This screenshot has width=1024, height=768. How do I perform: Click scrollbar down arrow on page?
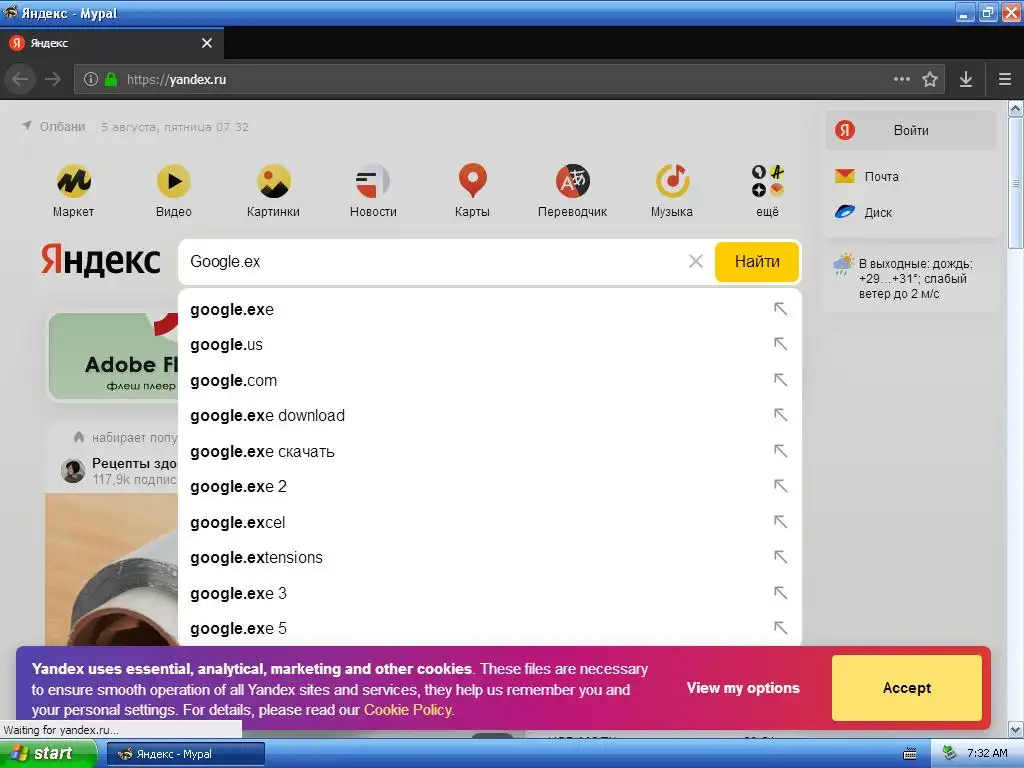(x=1016, y=728)
